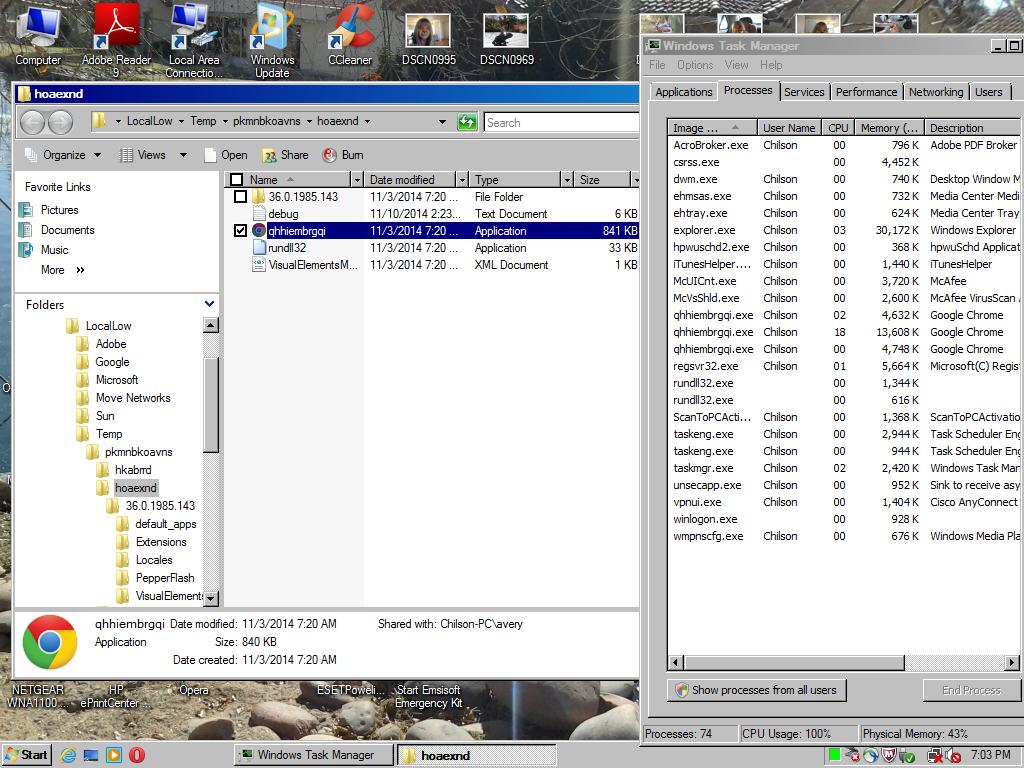Open the Name column filter dropdown
The image size is (1024, 768).
357,180
